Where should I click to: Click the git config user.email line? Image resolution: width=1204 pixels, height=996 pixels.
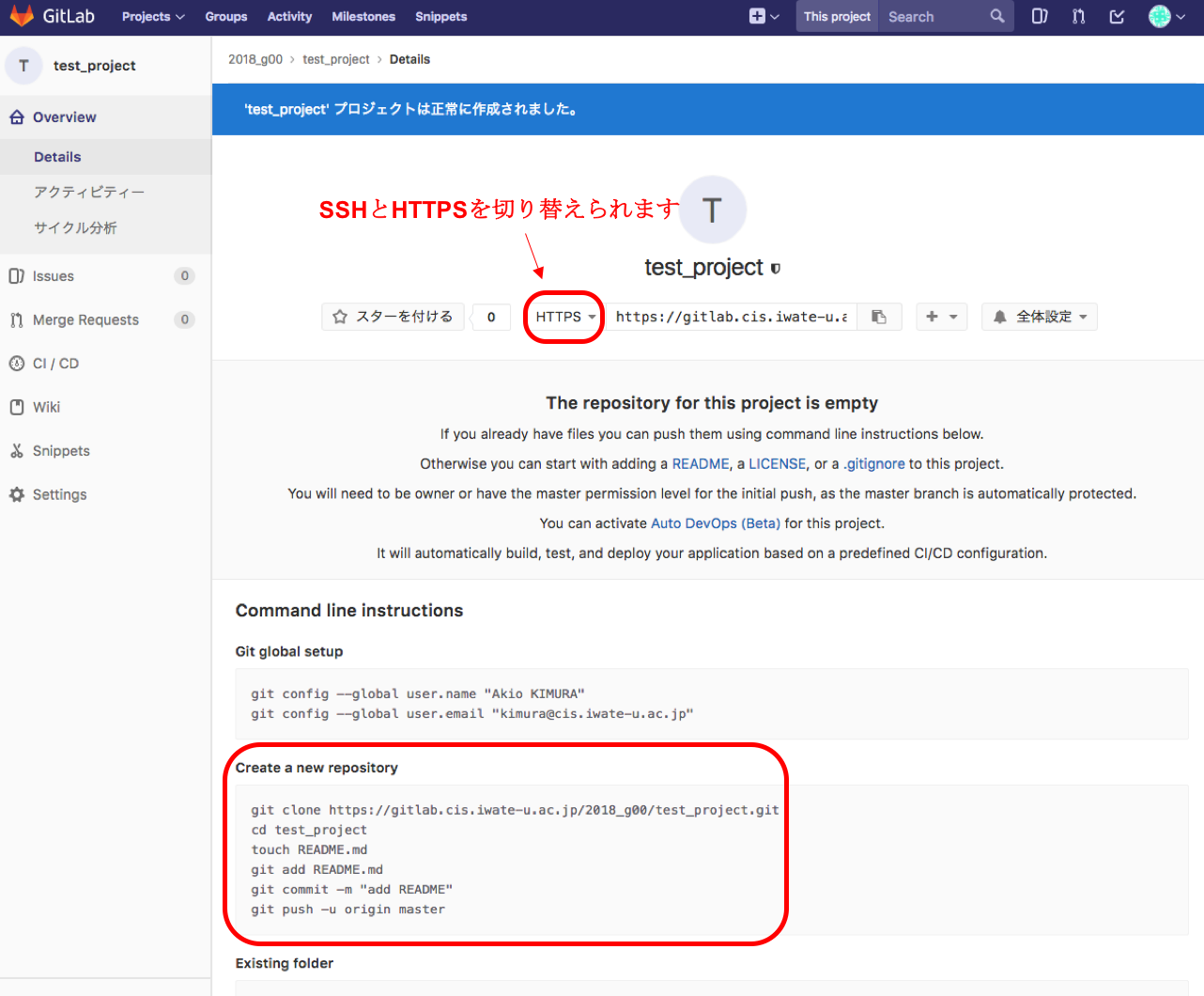pos(472,714)
